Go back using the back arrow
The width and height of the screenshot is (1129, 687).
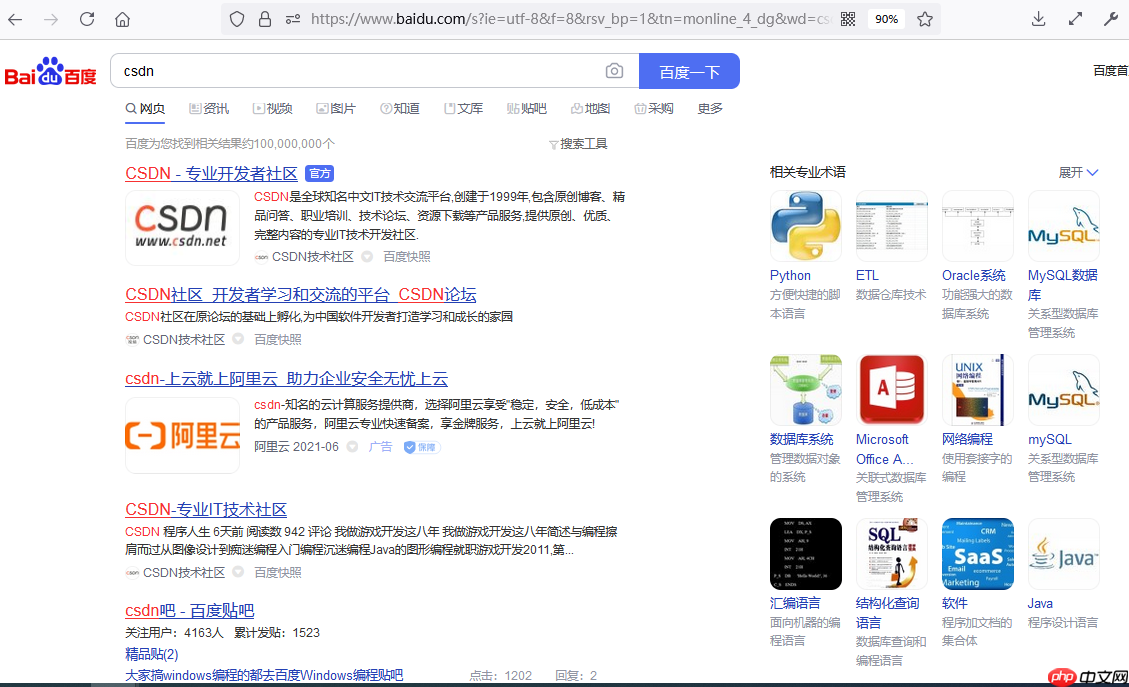15,19
